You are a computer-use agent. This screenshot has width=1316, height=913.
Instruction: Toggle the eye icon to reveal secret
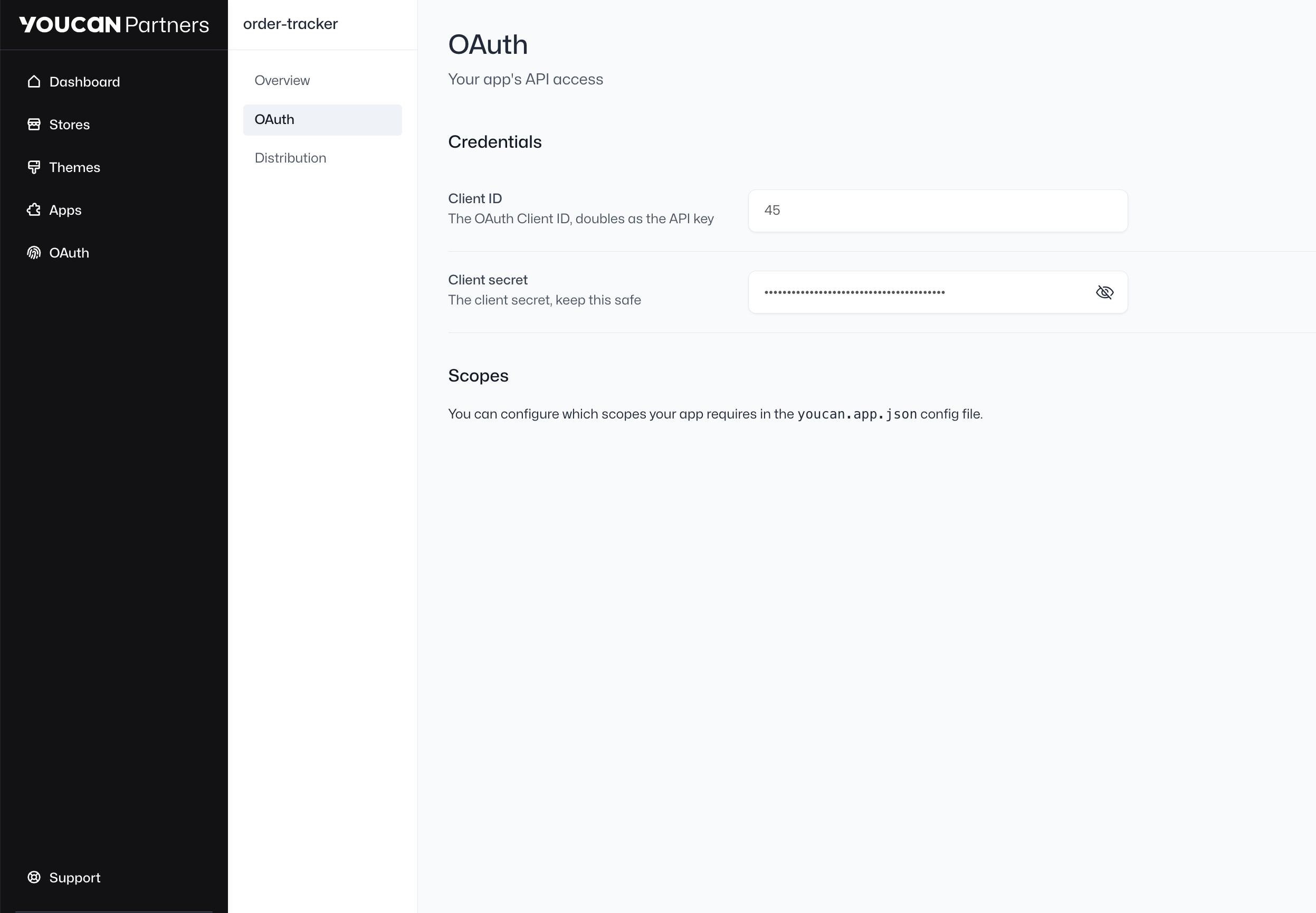[1105, 292]
